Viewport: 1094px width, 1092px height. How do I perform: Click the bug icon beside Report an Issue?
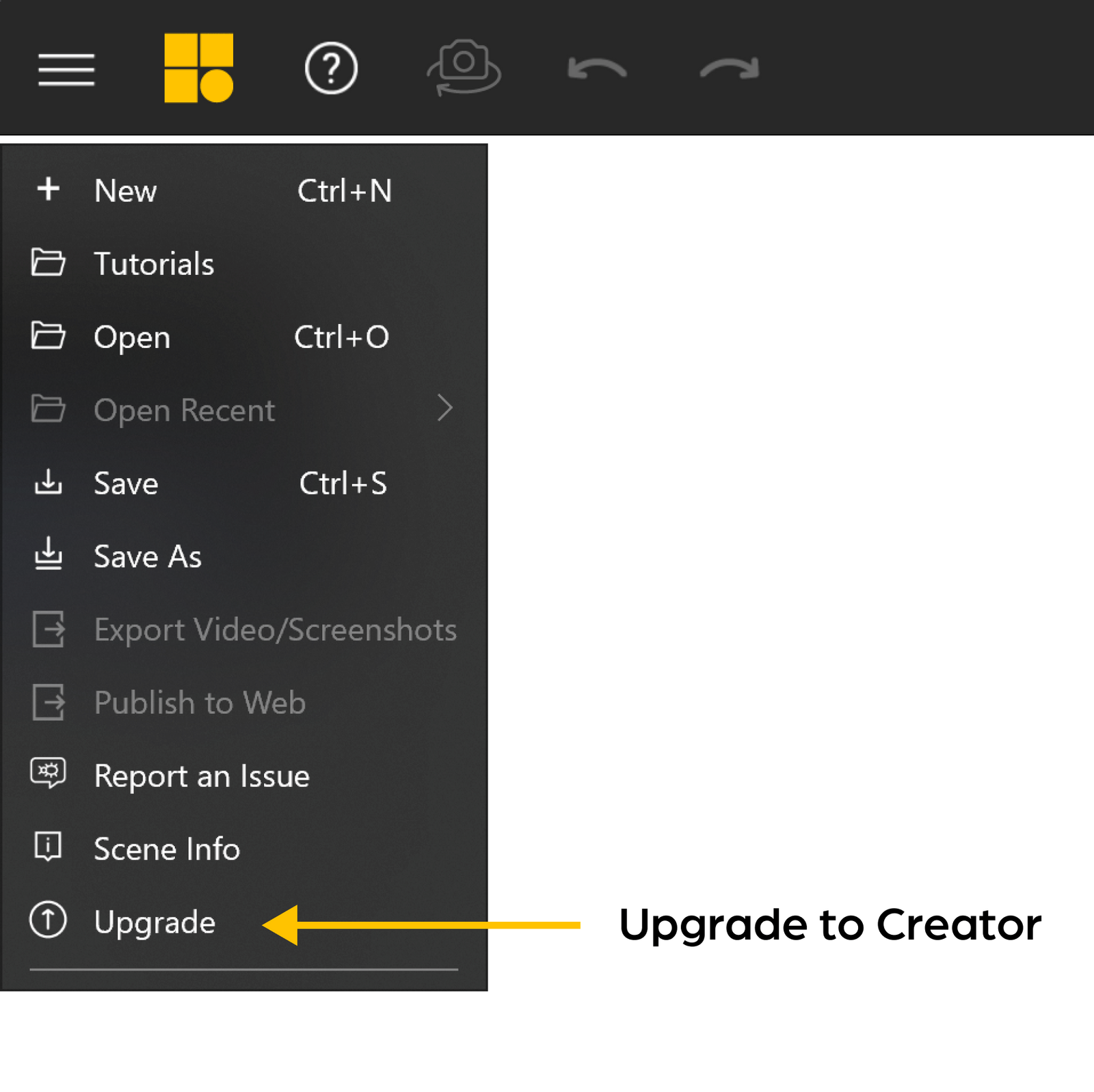(49, 775)
